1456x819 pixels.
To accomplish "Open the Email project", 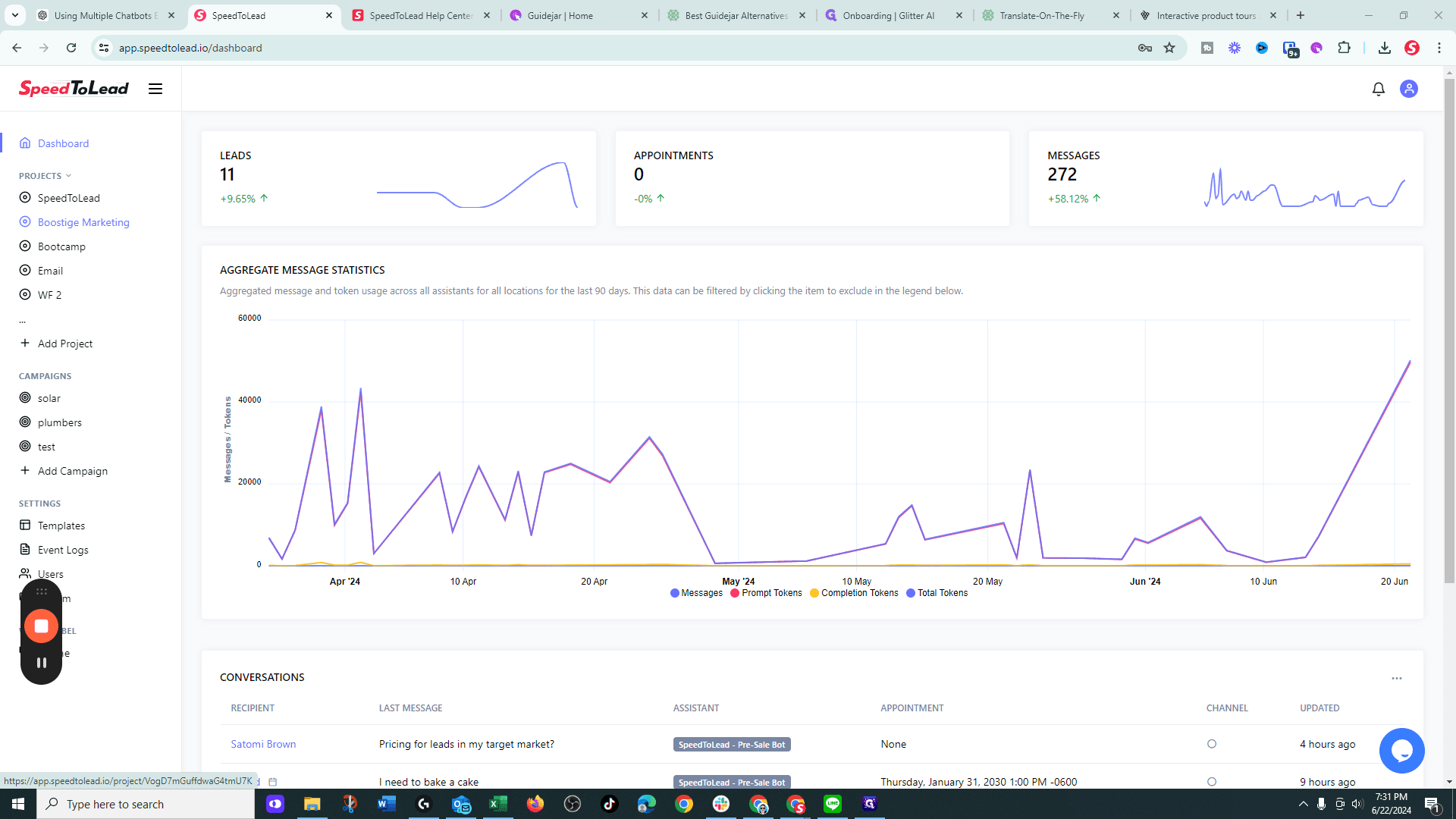I will [50, 271].
